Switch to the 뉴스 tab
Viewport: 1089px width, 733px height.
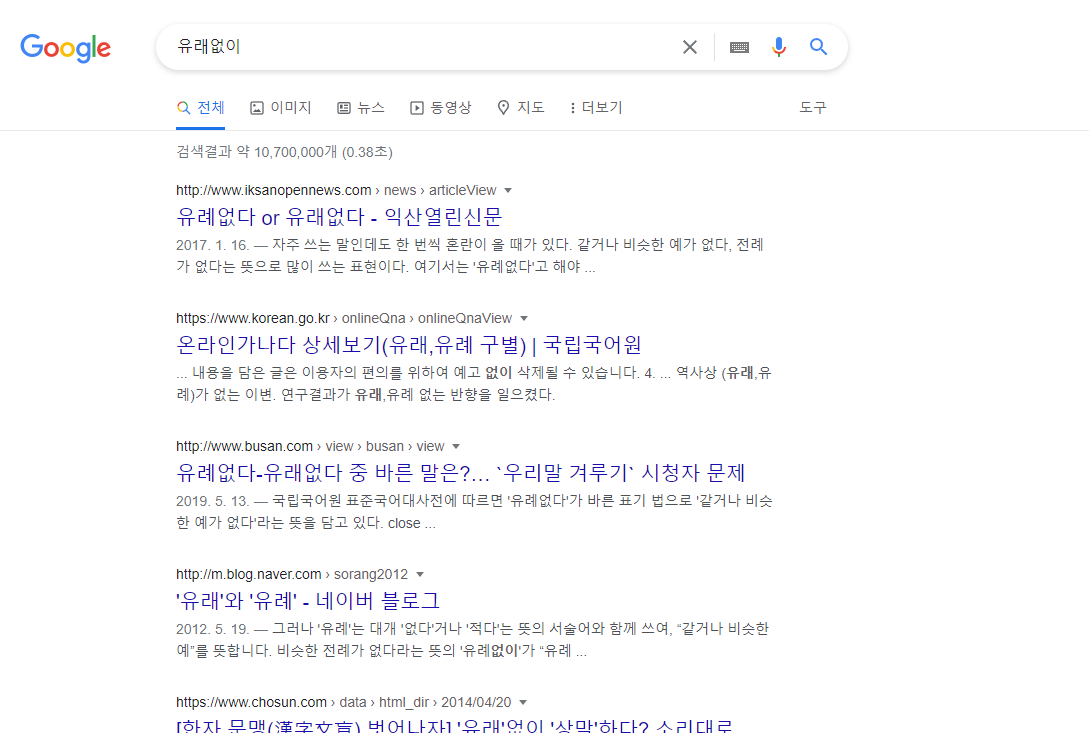(360, 108)
